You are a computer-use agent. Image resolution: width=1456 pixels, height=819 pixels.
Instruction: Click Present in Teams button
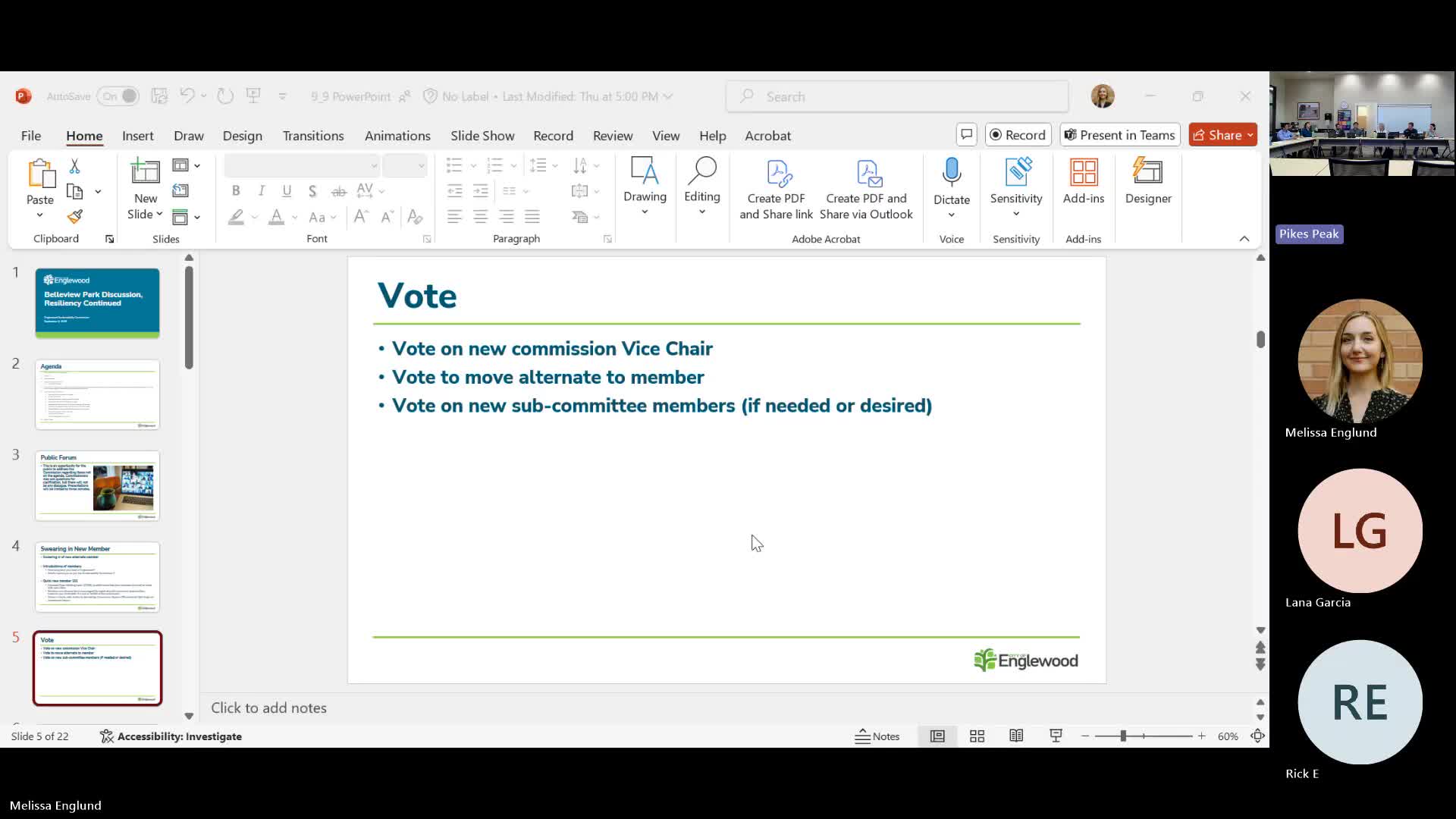[x=1119, y=135]
